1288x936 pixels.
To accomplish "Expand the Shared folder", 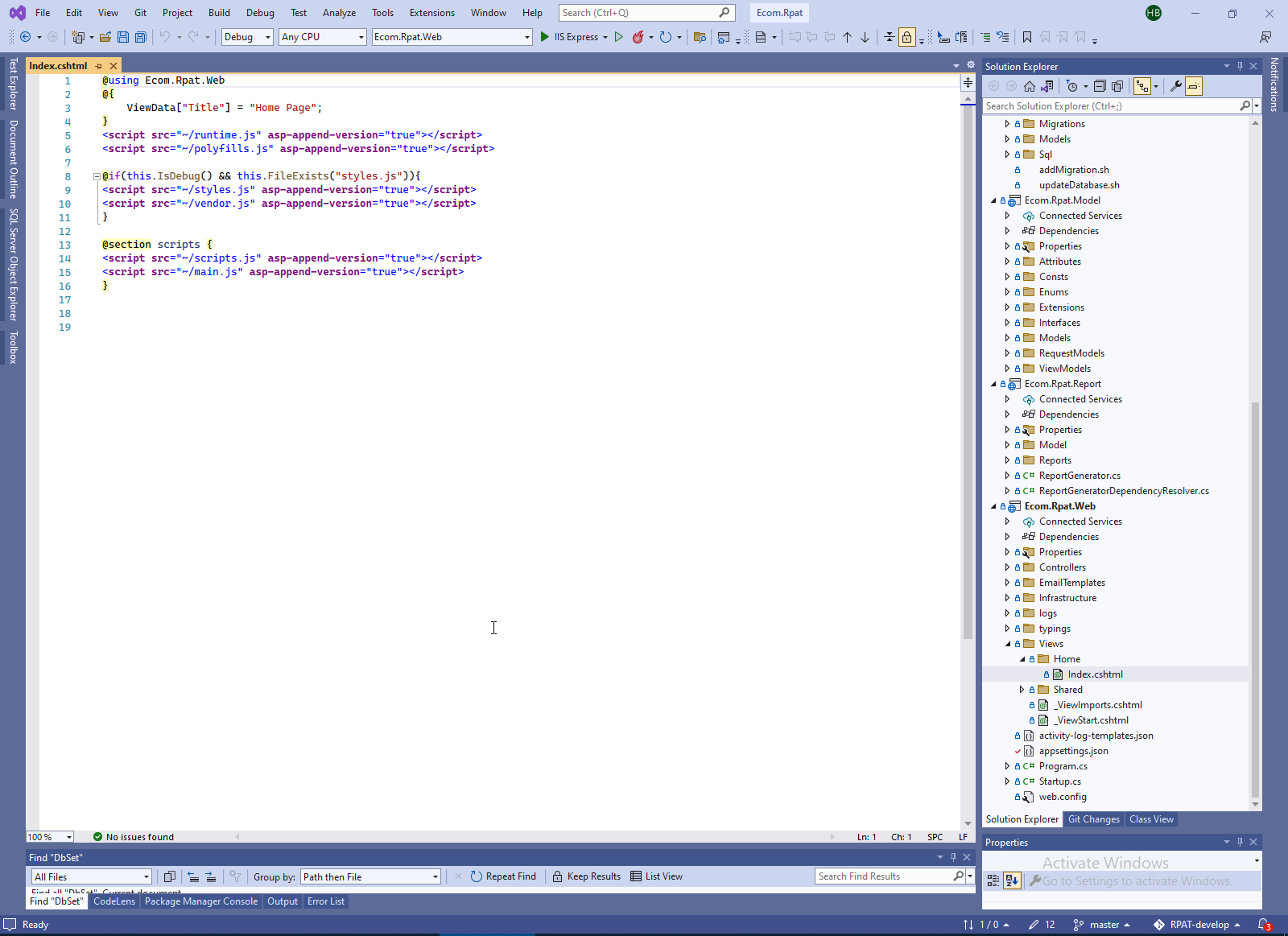I will click(x=1022, y=690).
